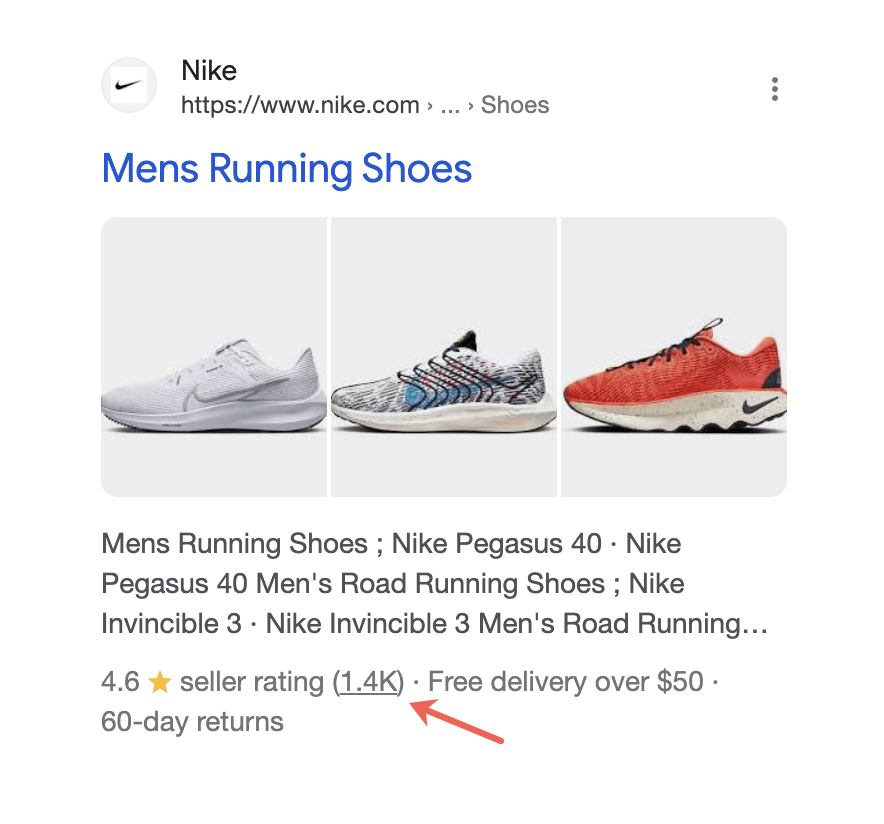Select the Shoes breadcrumb in the URL
The height and width of the screenshot is (824, 884).
(x=515, y=105)
